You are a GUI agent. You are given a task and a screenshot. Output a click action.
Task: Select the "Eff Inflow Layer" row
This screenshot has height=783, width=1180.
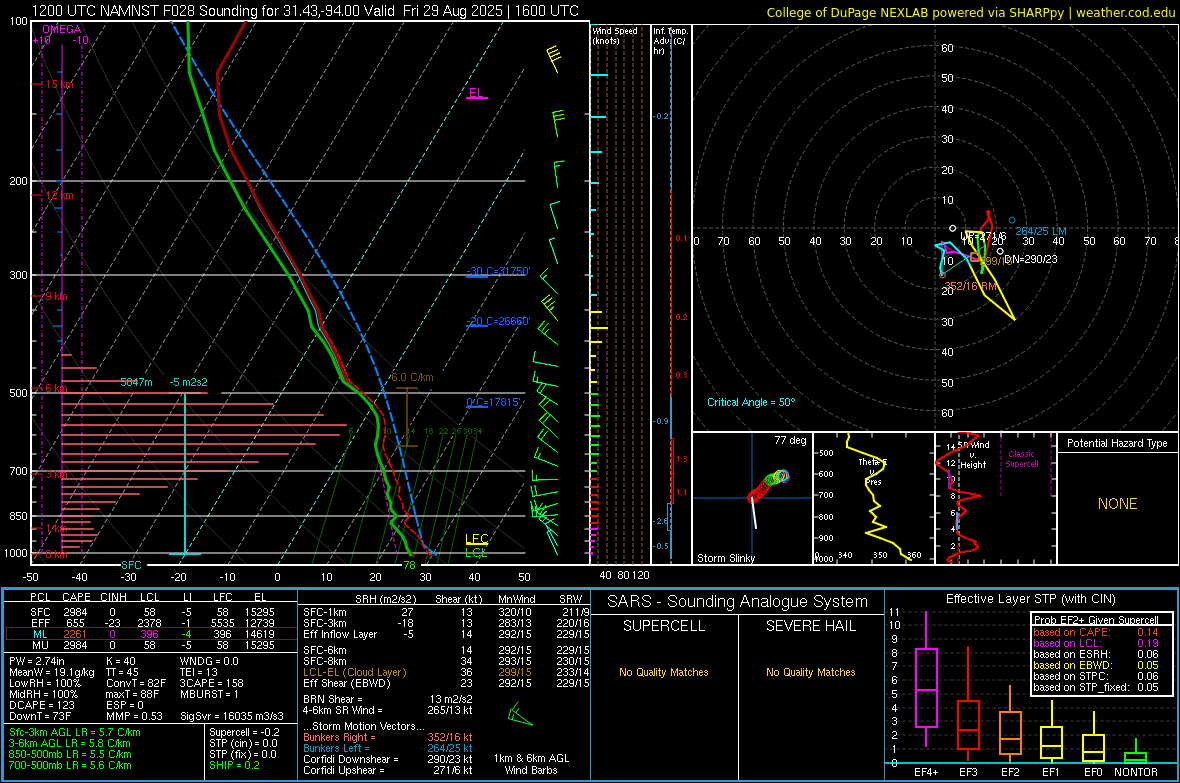pyautogui.click(x=446, y=634)
